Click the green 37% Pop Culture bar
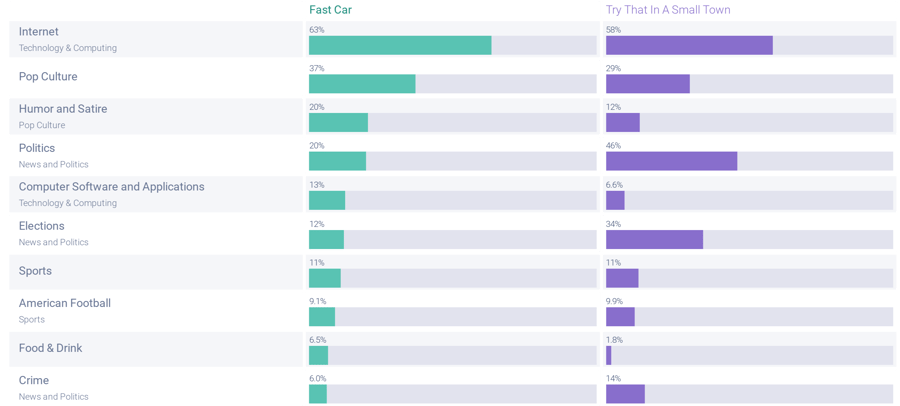Screen dimensions: 900x406 click(362, 84)
